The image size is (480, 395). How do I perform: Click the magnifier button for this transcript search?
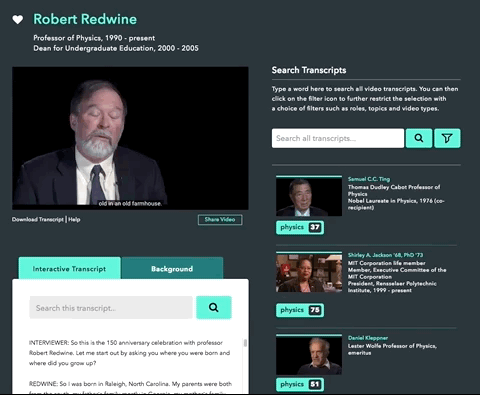pos(214,307)
